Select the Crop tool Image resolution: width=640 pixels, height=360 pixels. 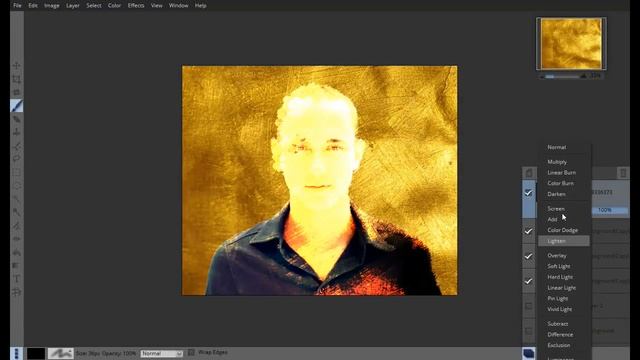pyautogui.click(x=16, y=79)
